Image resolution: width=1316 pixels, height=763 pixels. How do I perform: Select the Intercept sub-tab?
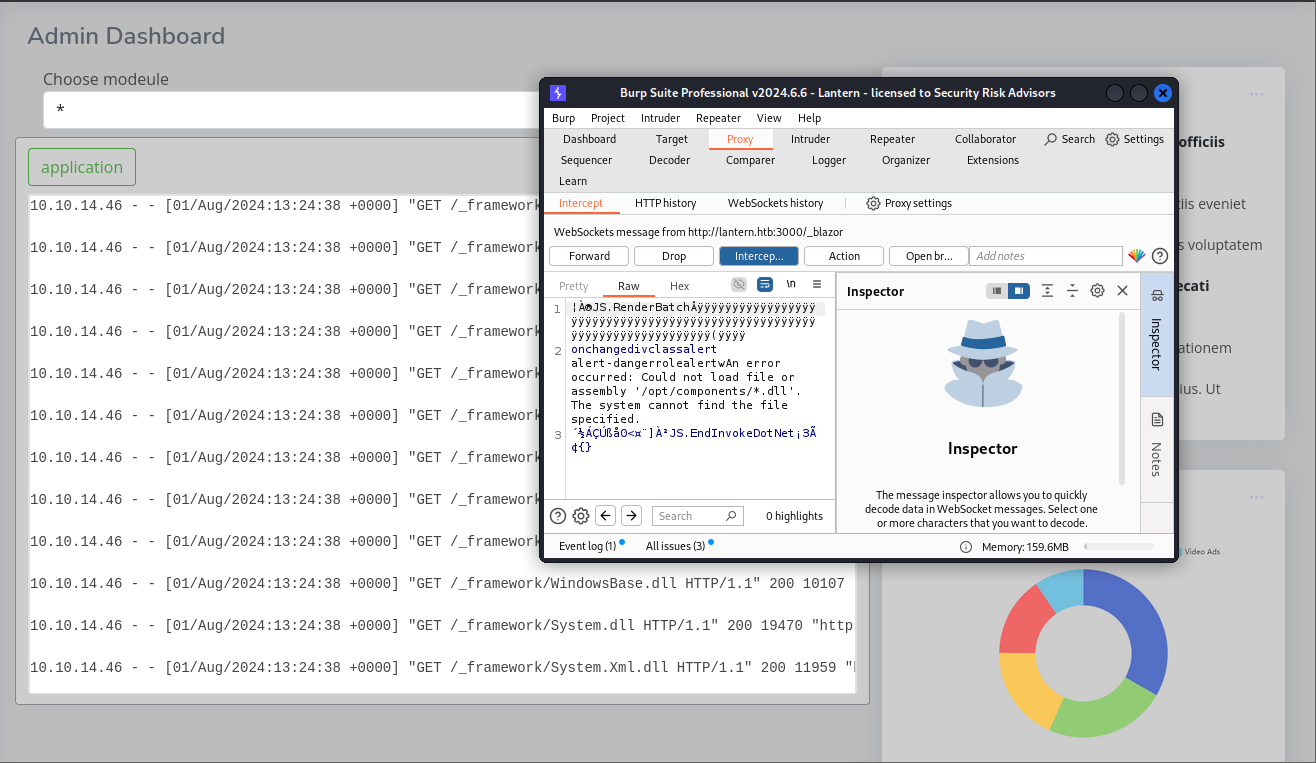tap(581, 203)
